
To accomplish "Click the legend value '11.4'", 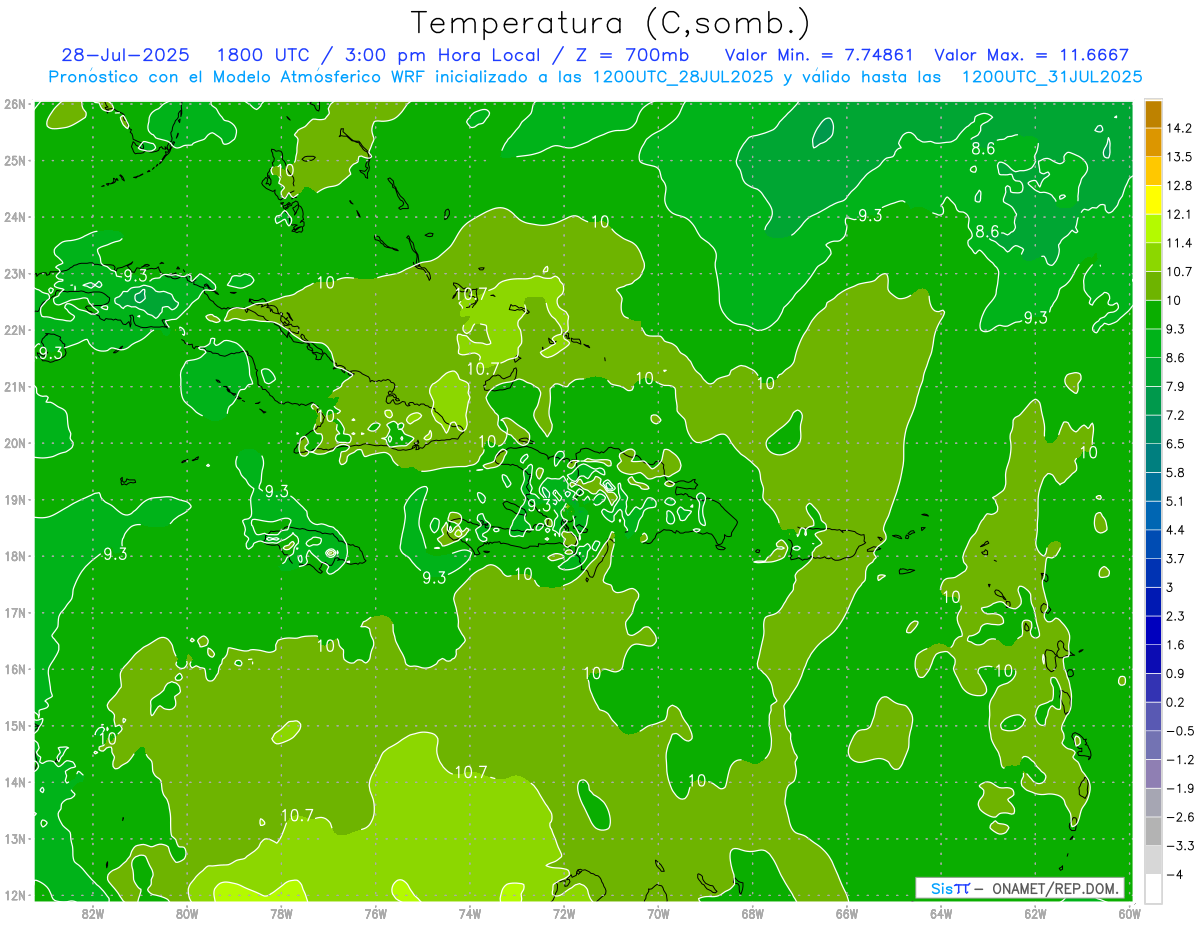I will click(1180, 243).
